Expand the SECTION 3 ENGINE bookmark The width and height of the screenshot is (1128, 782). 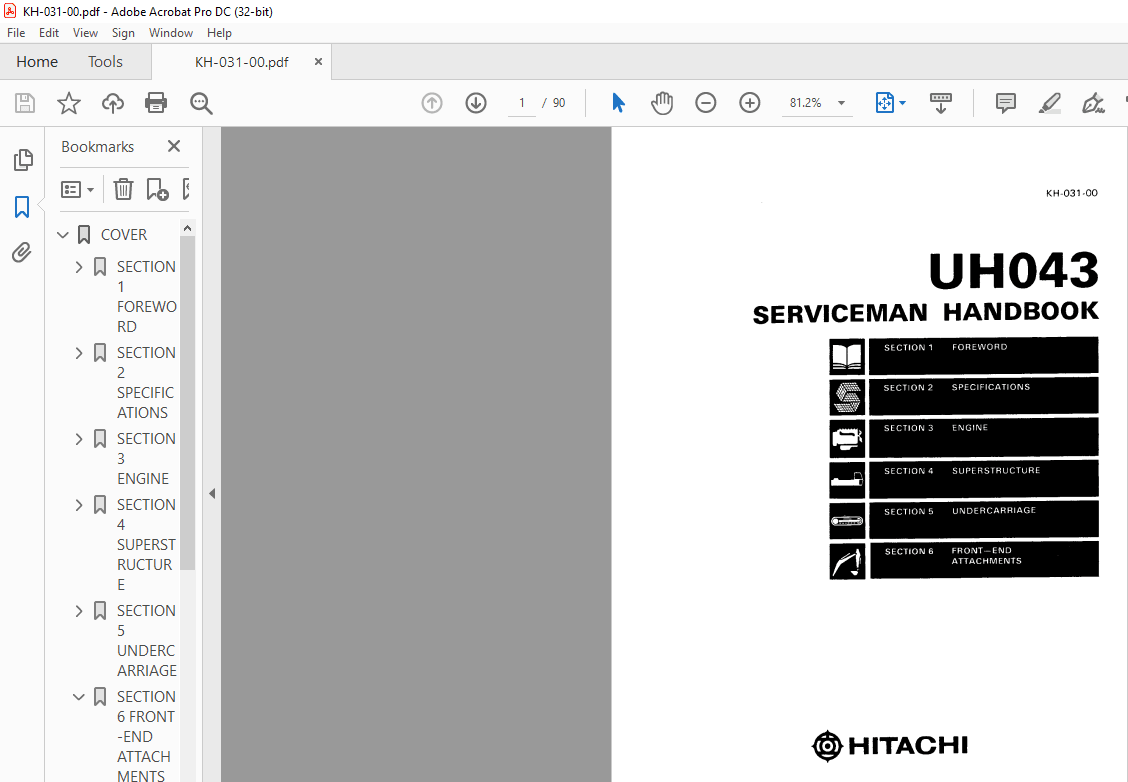[78, 438]
